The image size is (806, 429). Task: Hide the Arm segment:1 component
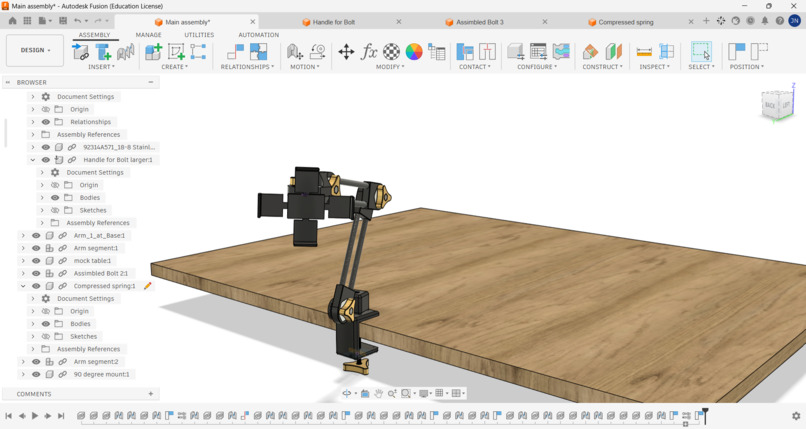click(x=36, y=248)
